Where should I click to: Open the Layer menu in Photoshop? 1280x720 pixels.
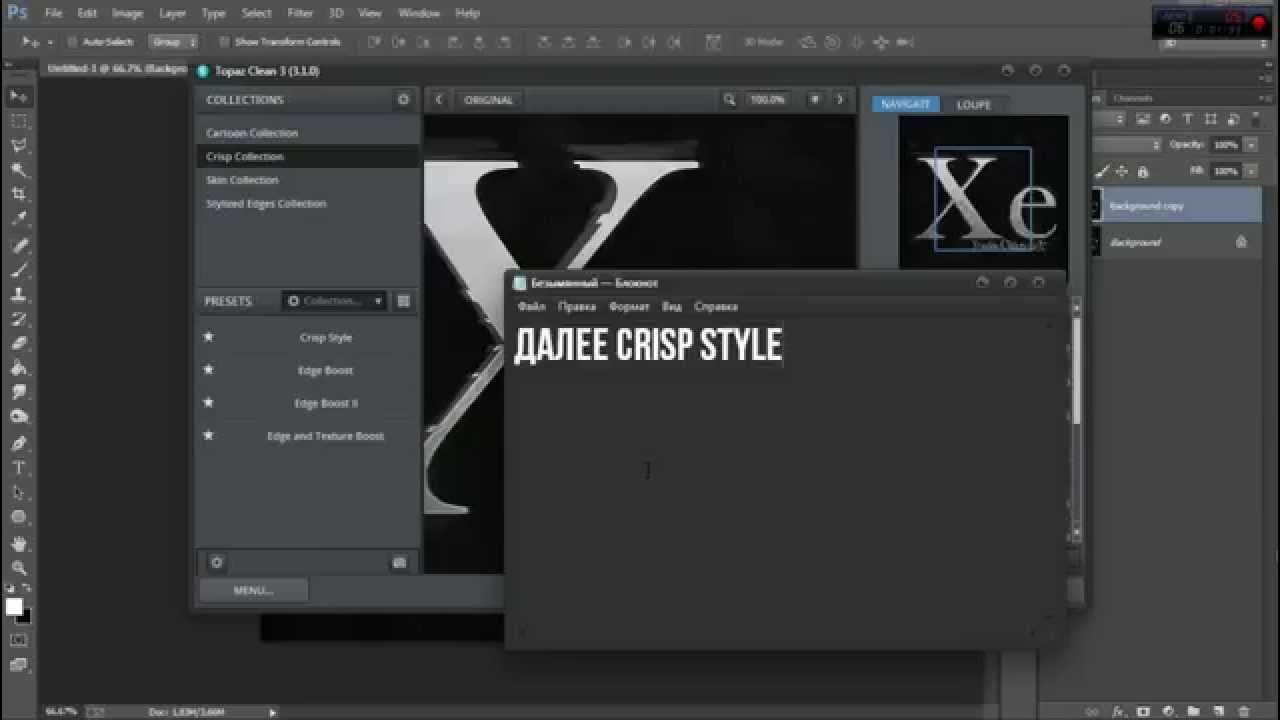pyautogui.click(x=172, y=13)
